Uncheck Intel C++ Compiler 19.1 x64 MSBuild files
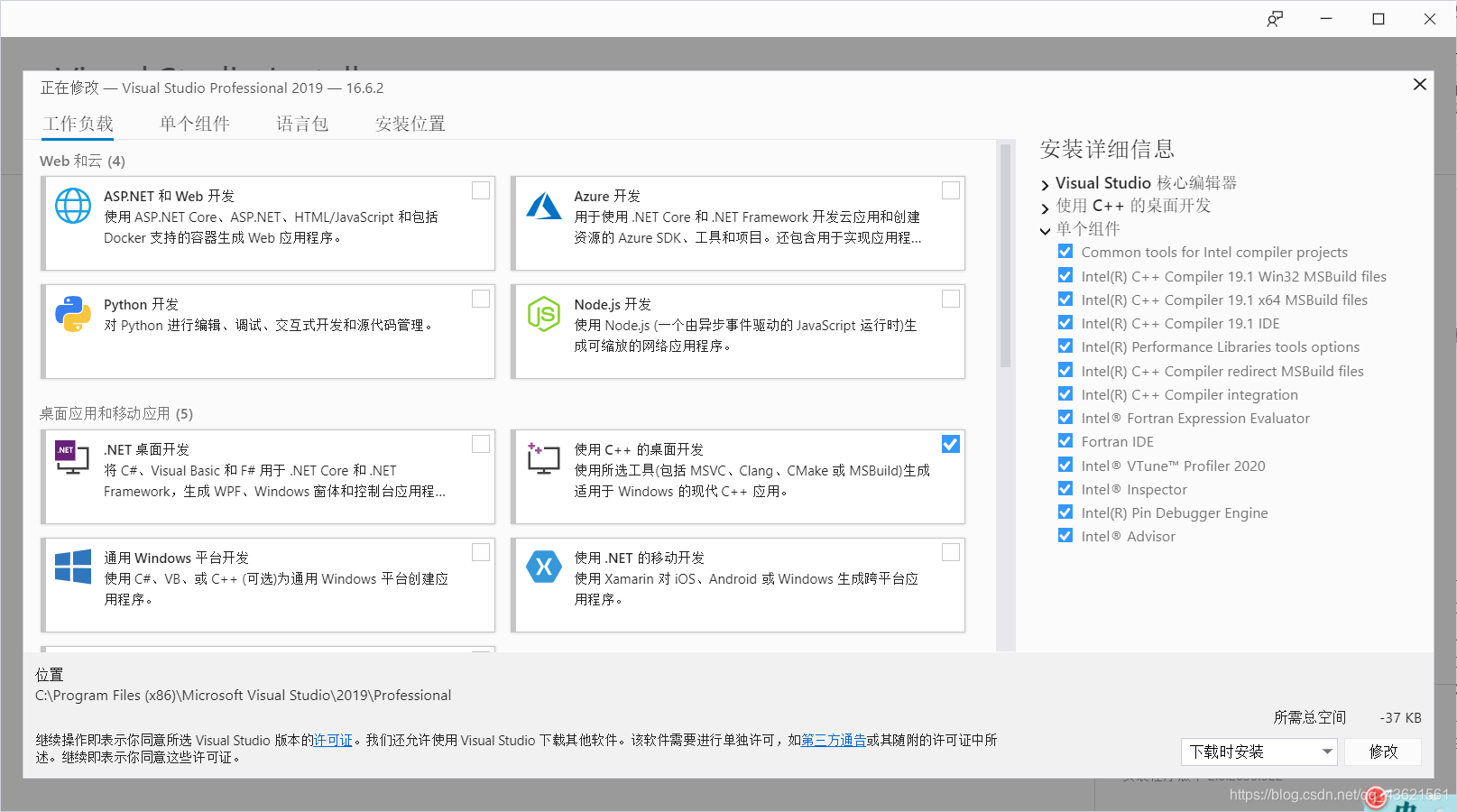The image size is (1457, 812). click(x=1065, y=299)
